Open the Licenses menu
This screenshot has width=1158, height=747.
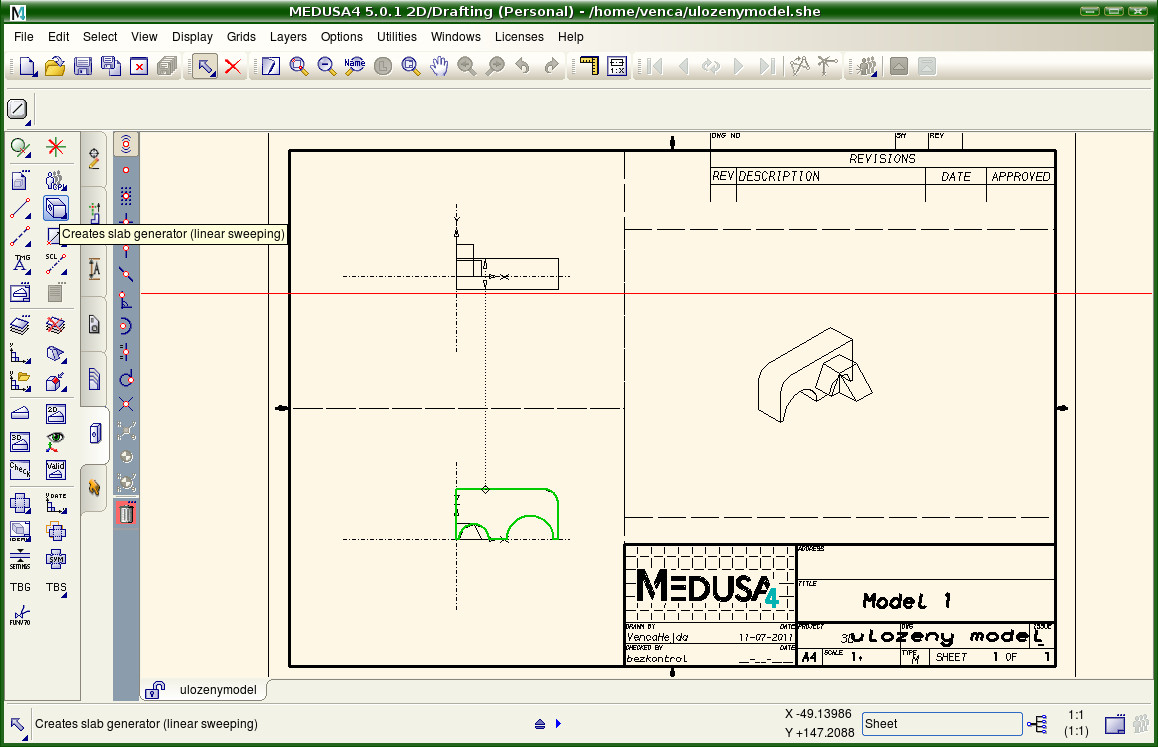519,37
